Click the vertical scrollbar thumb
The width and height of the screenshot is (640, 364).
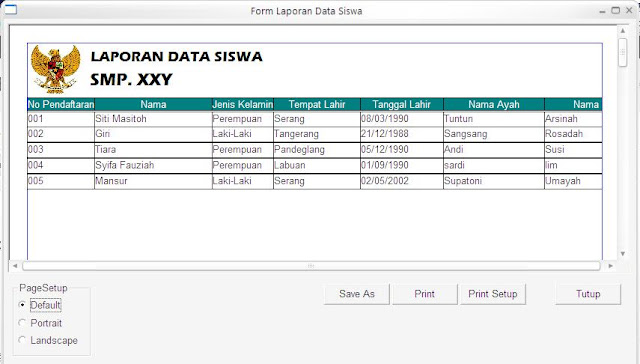click(622, 52)
